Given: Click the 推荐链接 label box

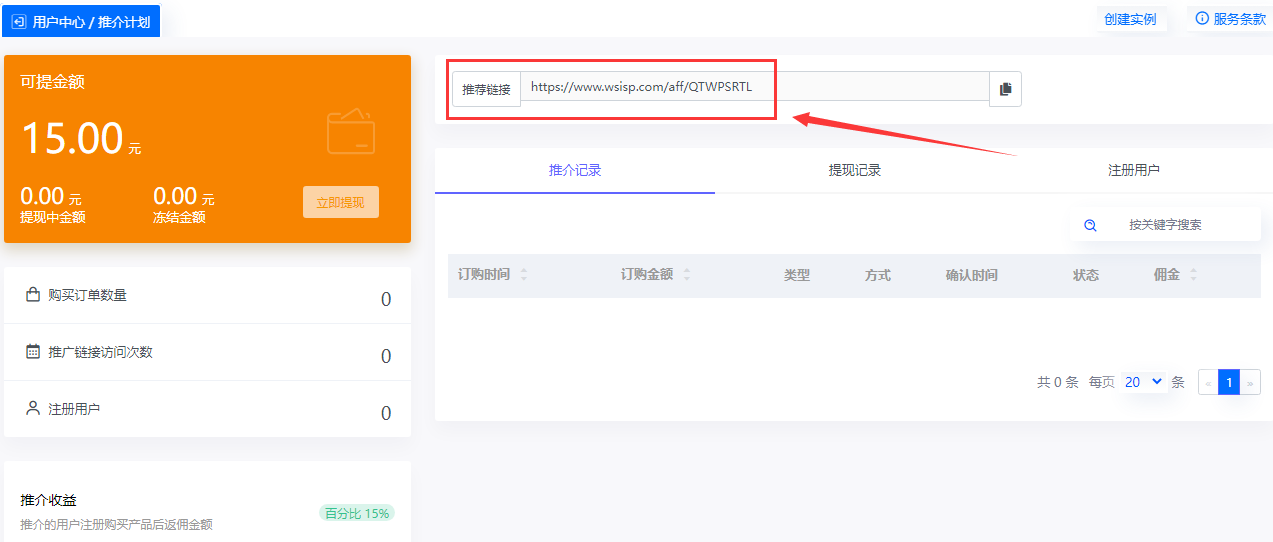Looking at the screenshot, I should 486,89.
